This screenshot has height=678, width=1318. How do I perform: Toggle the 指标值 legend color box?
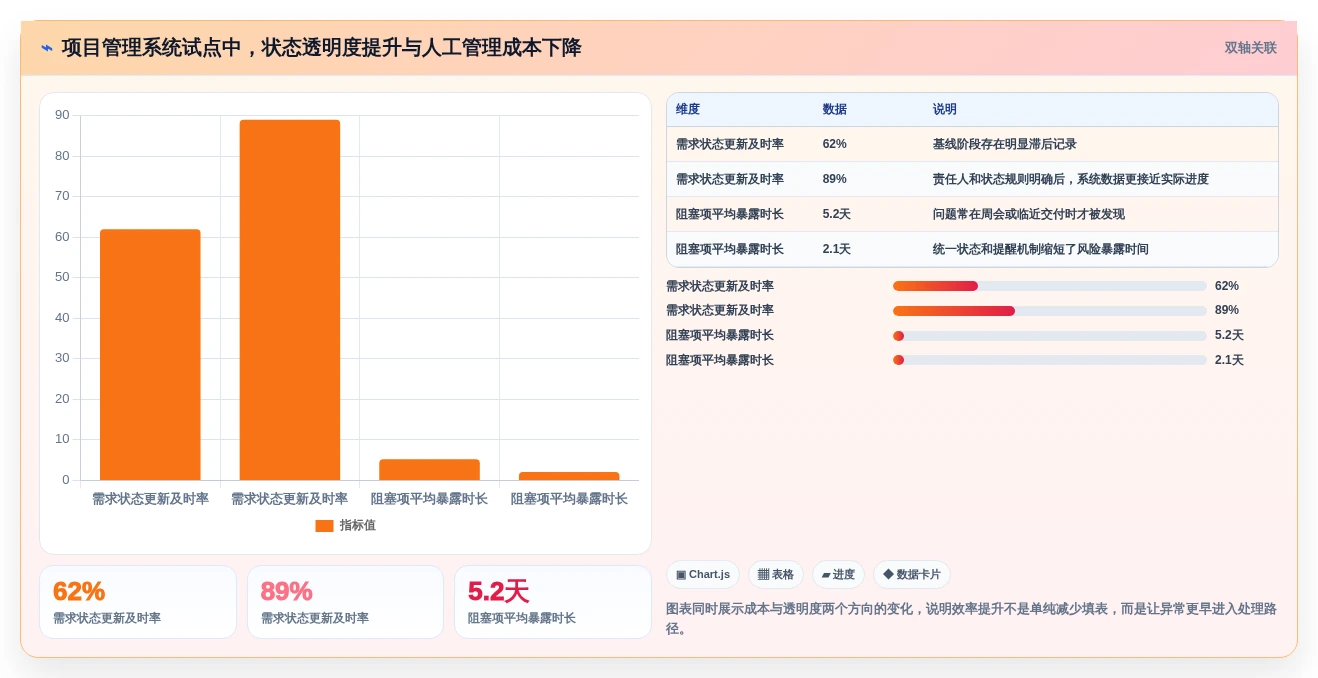point(324,526)
